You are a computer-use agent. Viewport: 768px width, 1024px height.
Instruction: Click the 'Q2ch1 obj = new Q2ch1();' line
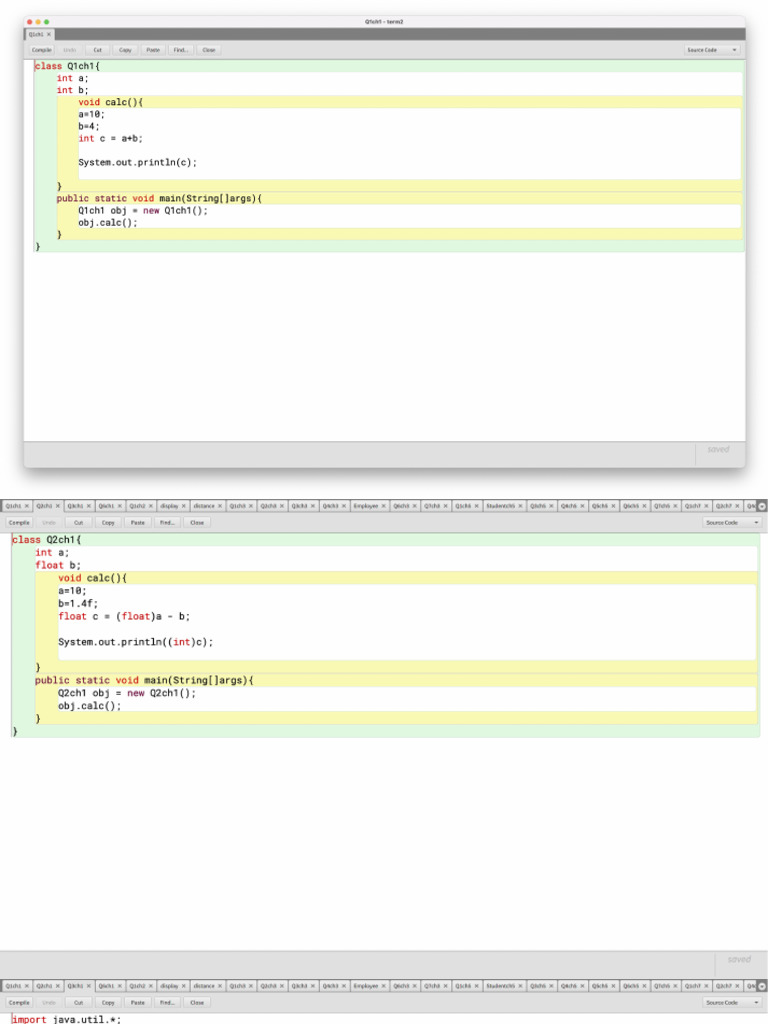click(127, 693)
